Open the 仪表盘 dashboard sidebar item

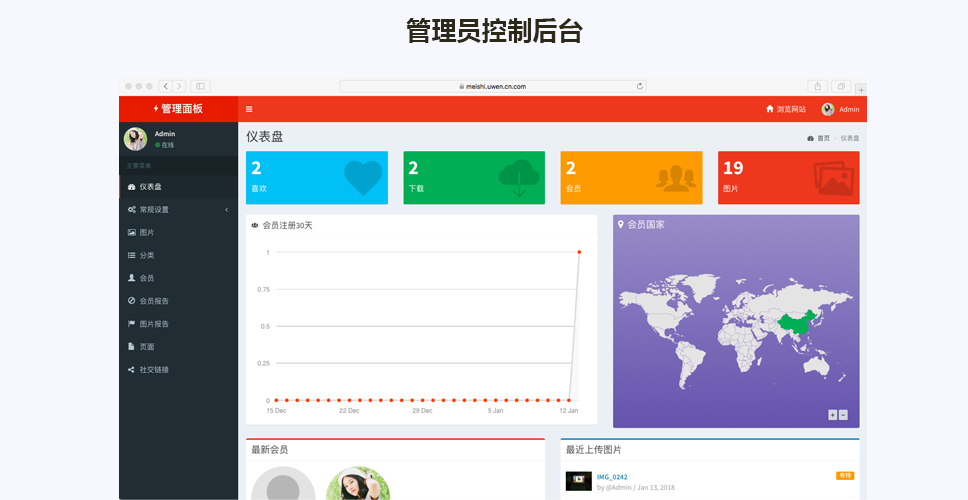coord(150,187)
